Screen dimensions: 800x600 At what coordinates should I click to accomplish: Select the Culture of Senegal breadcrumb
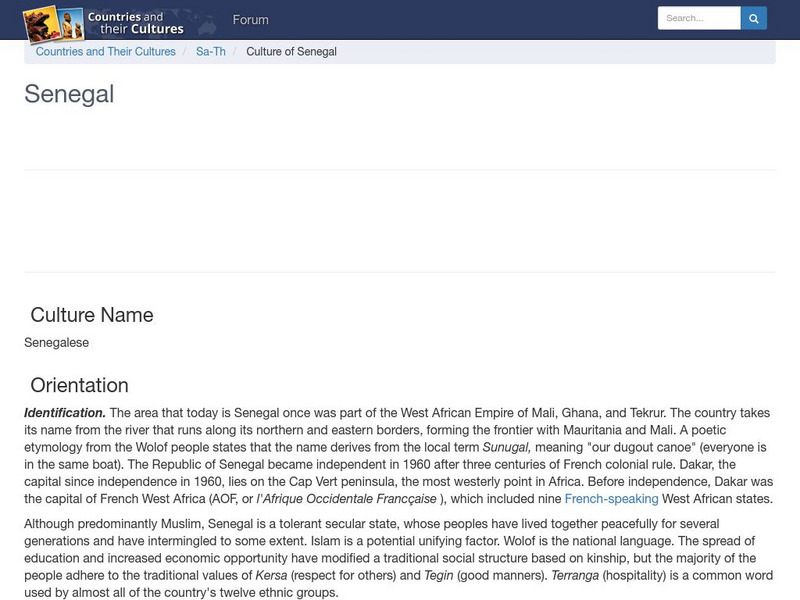click(x=291, y=52)
